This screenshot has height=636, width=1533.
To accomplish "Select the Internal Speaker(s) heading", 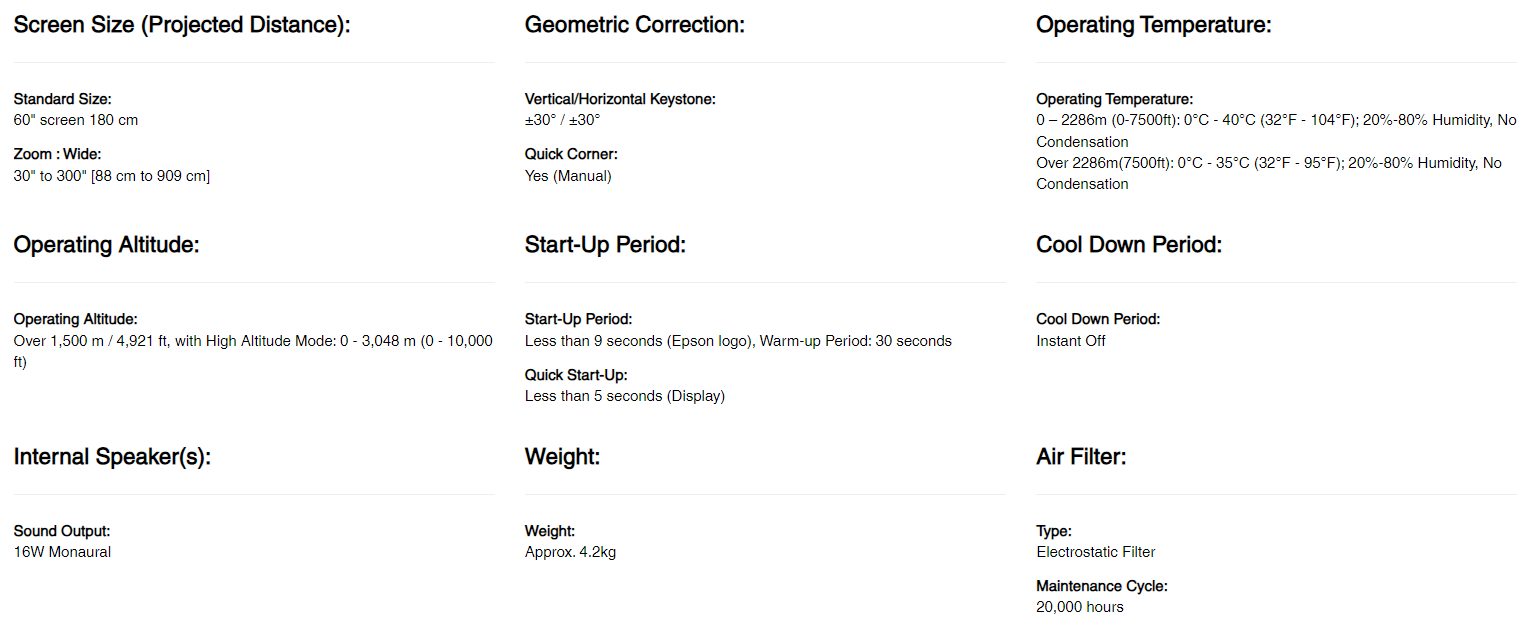I will [112, 457].
